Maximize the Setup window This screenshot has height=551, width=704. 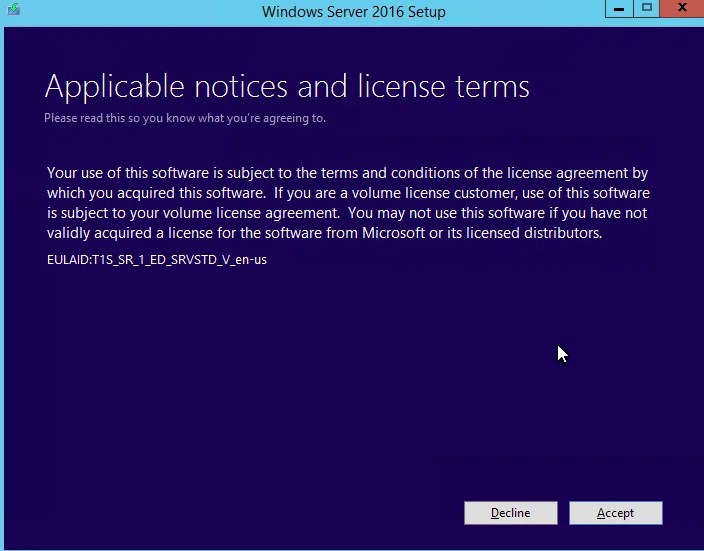point(647,9)
